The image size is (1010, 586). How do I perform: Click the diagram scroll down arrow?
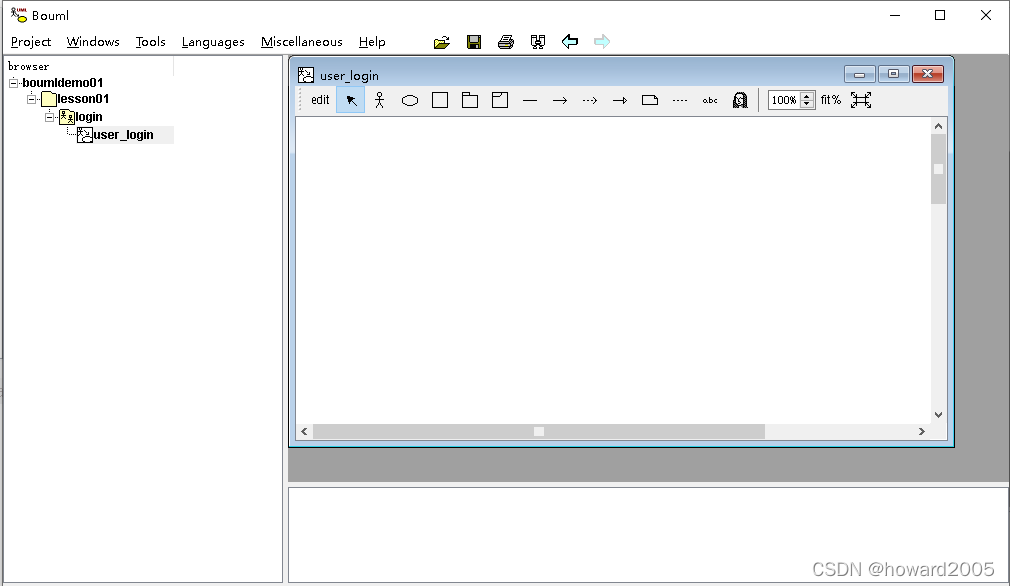[939, 415]
